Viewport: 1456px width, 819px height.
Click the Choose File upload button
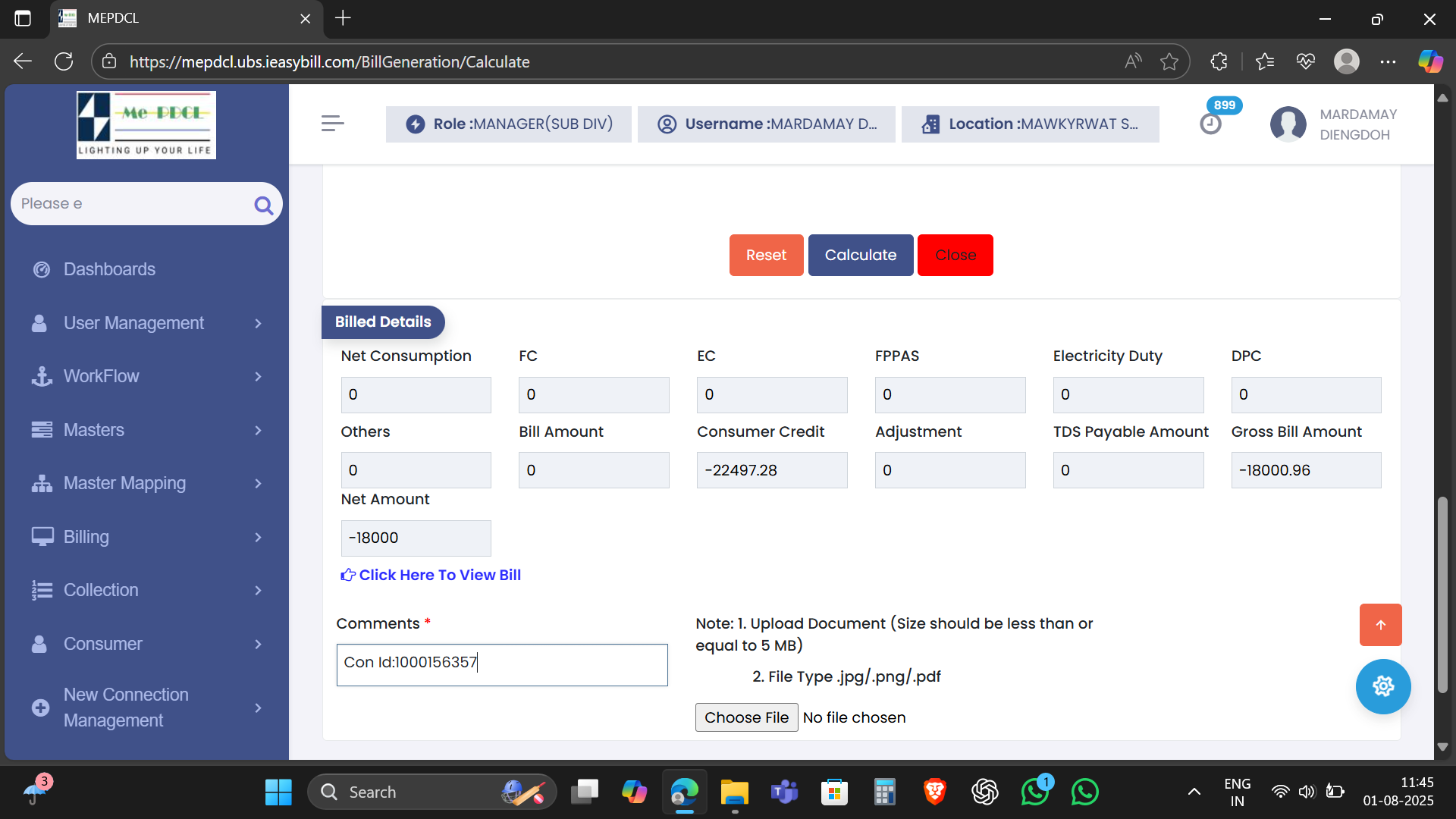click(x=746, y=717)
